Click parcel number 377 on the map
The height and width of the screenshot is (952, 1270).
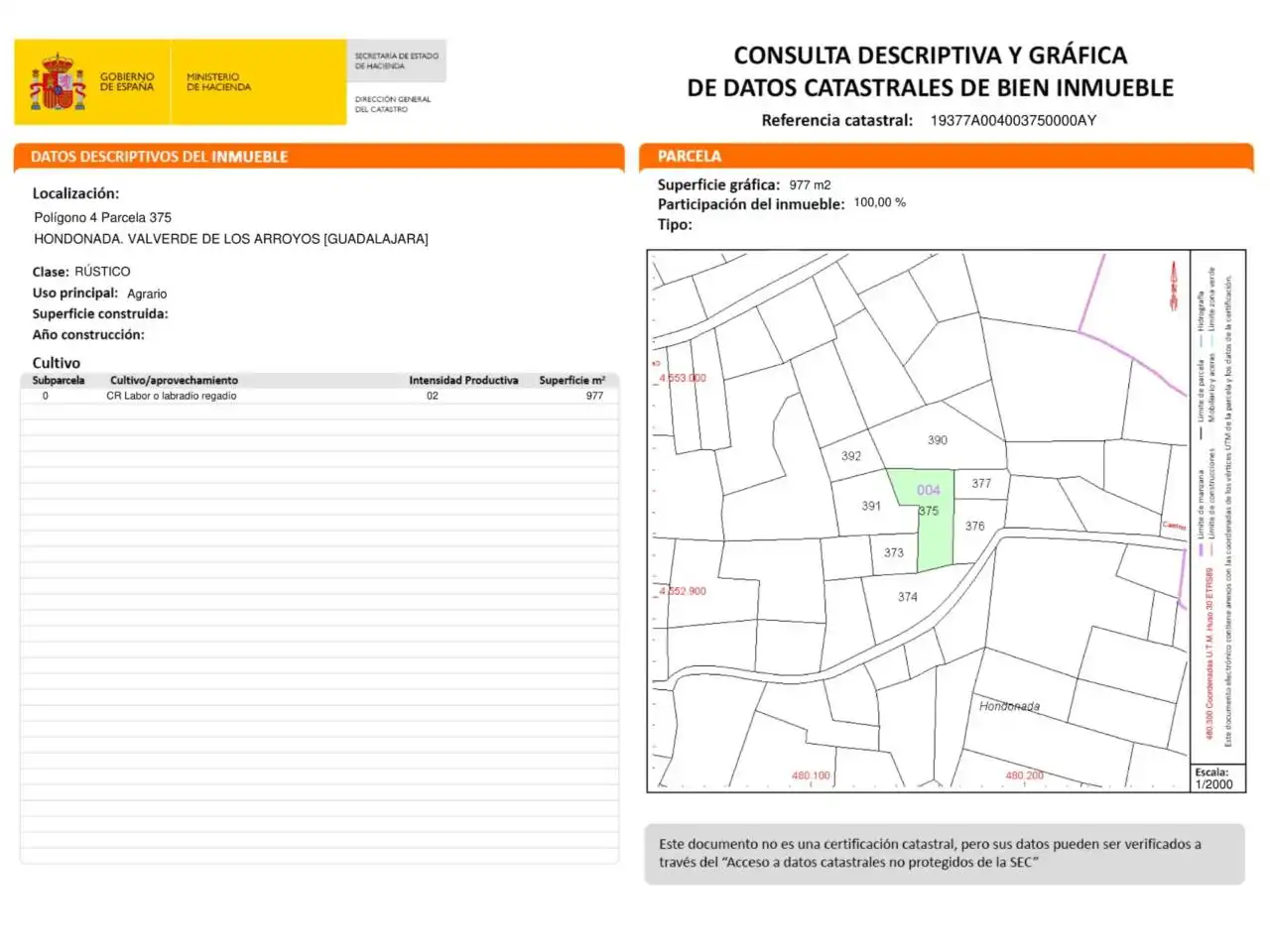tap(981, 484)
